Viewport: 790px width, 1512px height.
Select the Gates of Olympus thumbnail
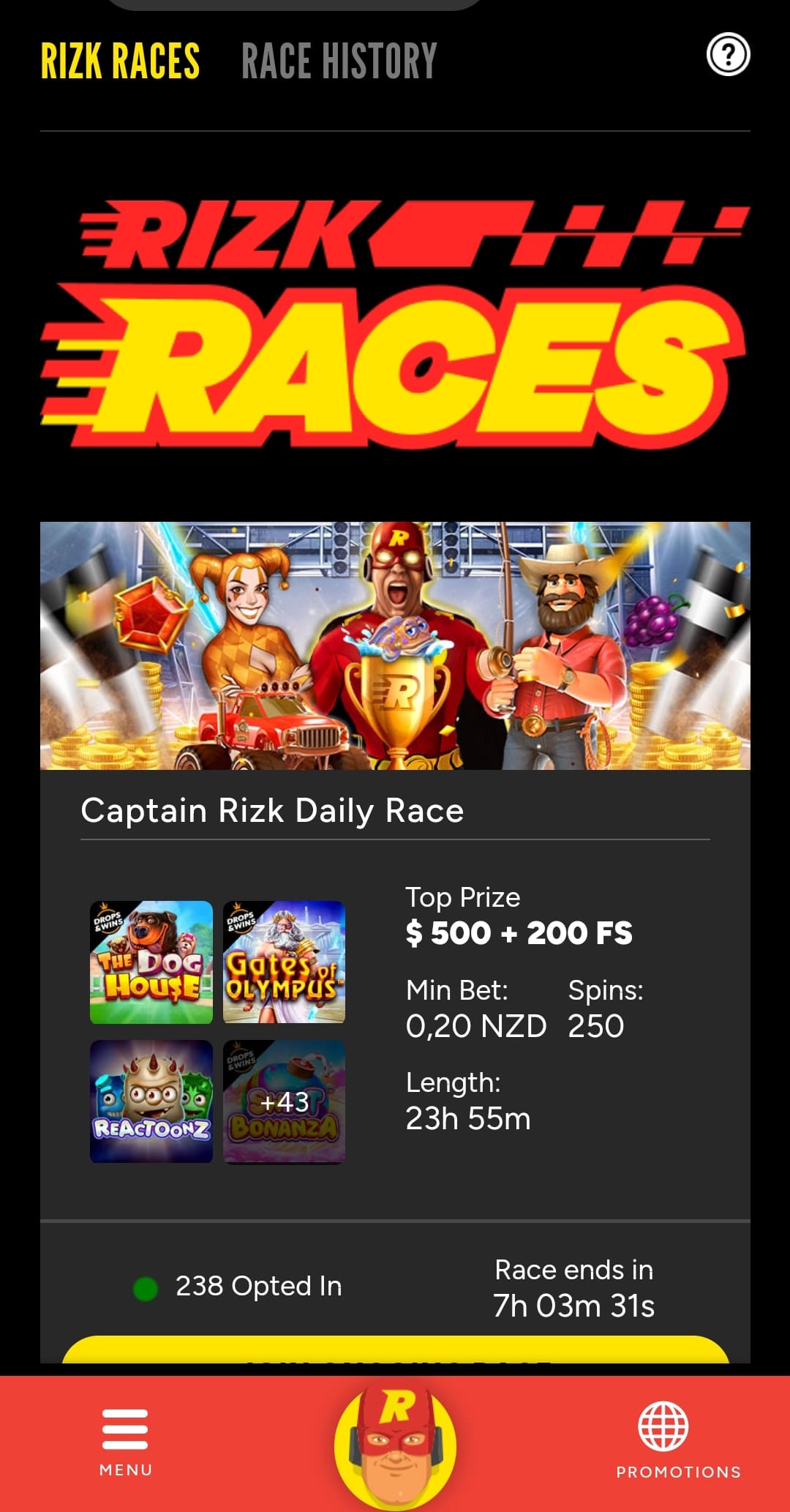(284, 962)
